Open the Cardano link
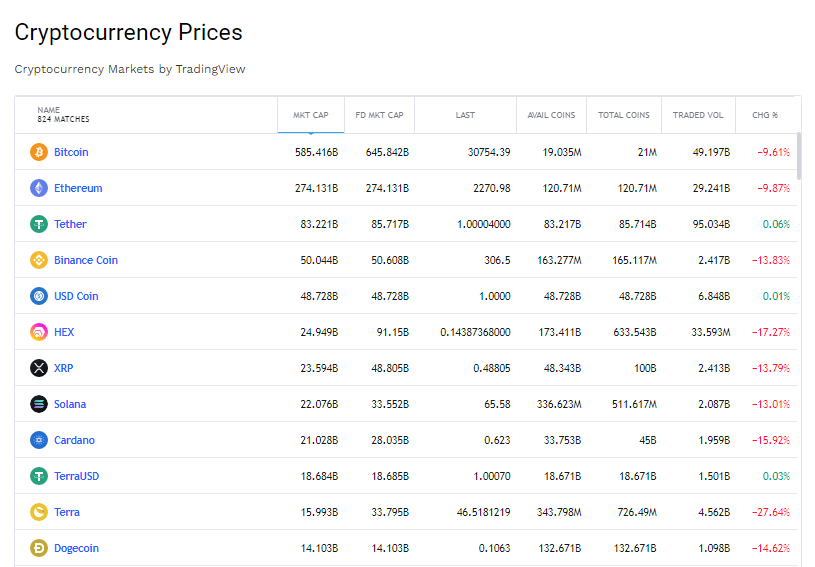Viewport: 815px width, 567px height. tap(74, 440)
